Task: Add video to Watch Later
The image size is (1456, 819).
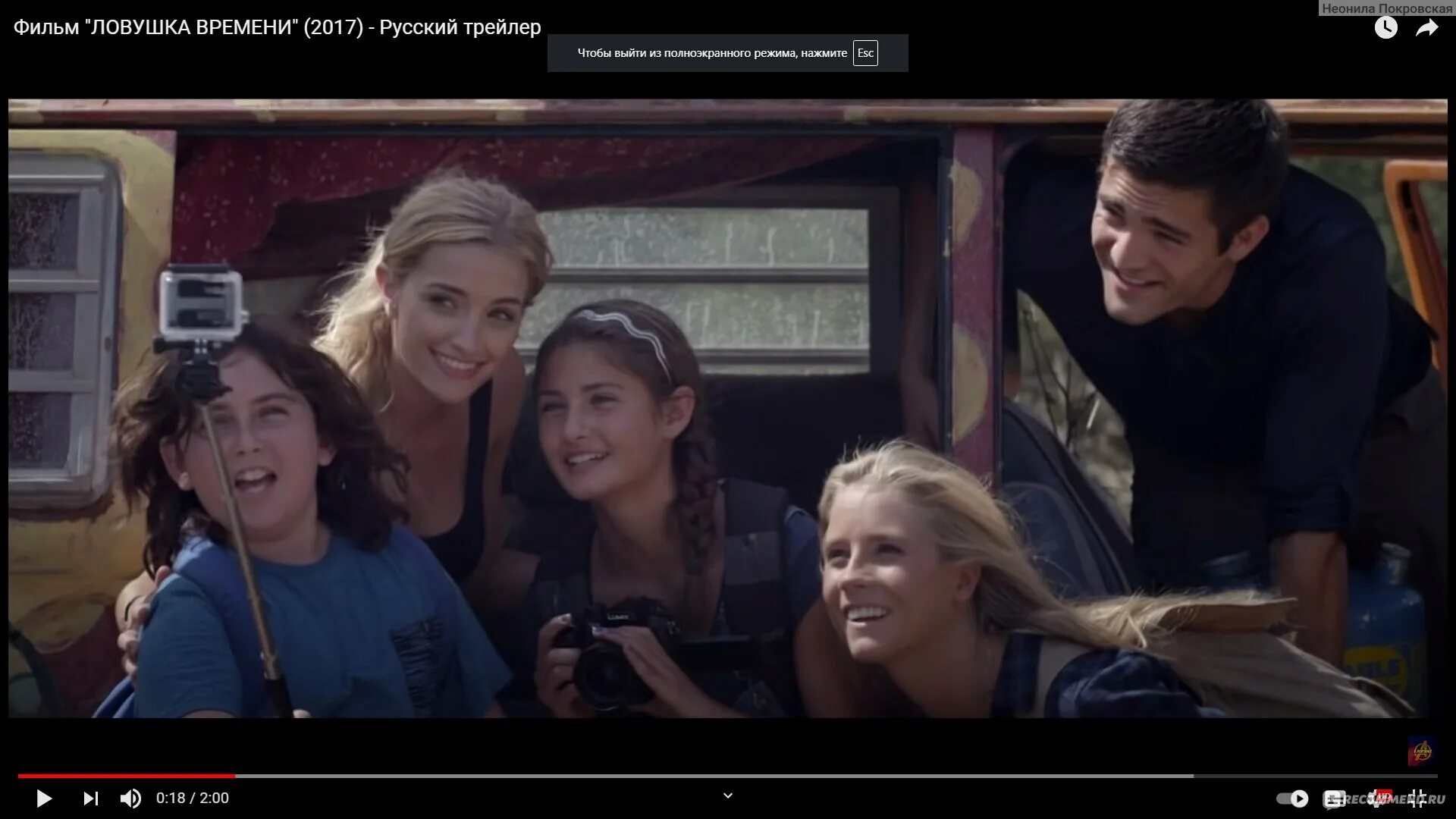Action: 1385,28
